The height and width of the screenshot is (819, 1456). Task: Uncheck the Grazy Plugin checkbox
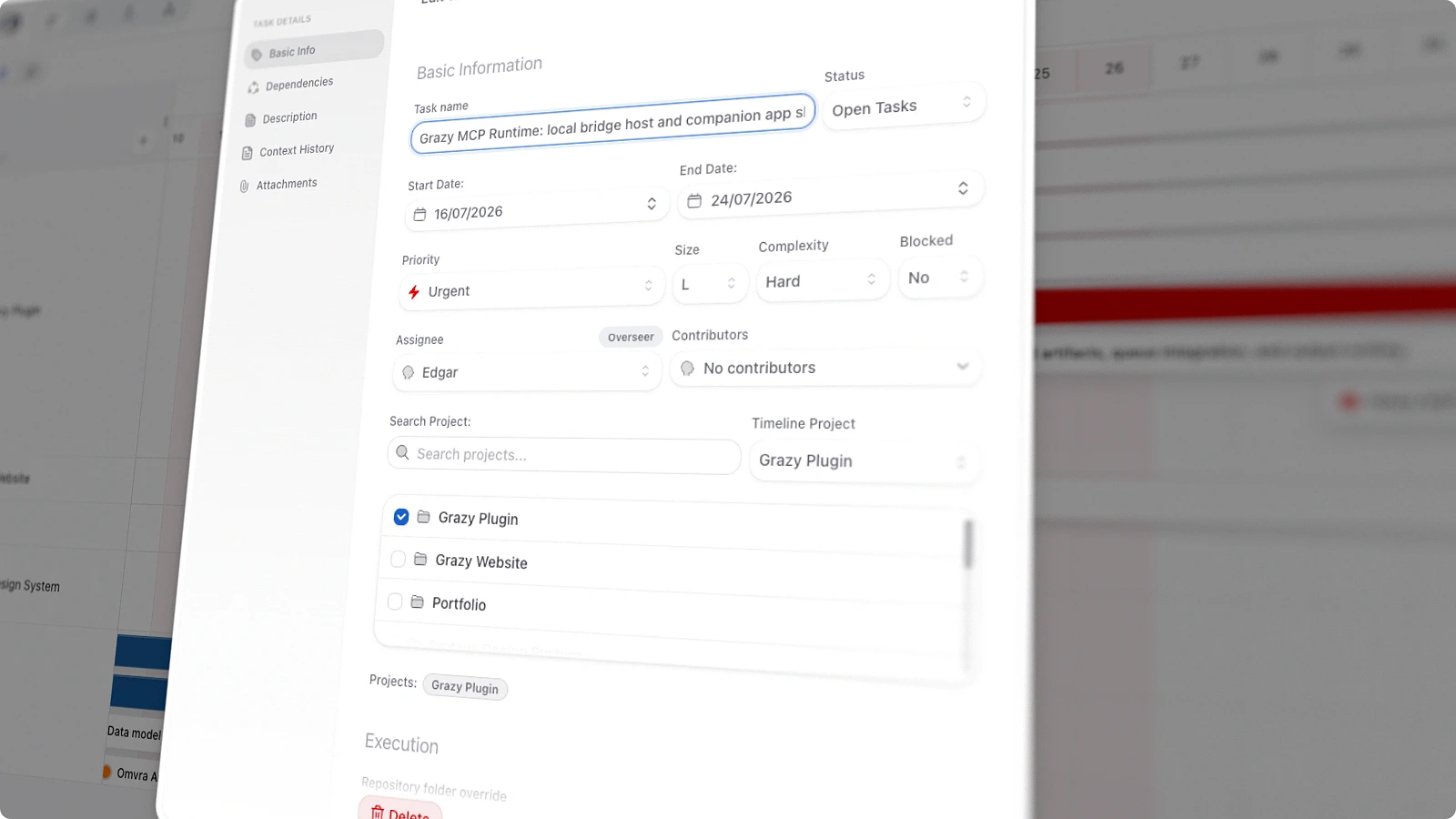401,517
